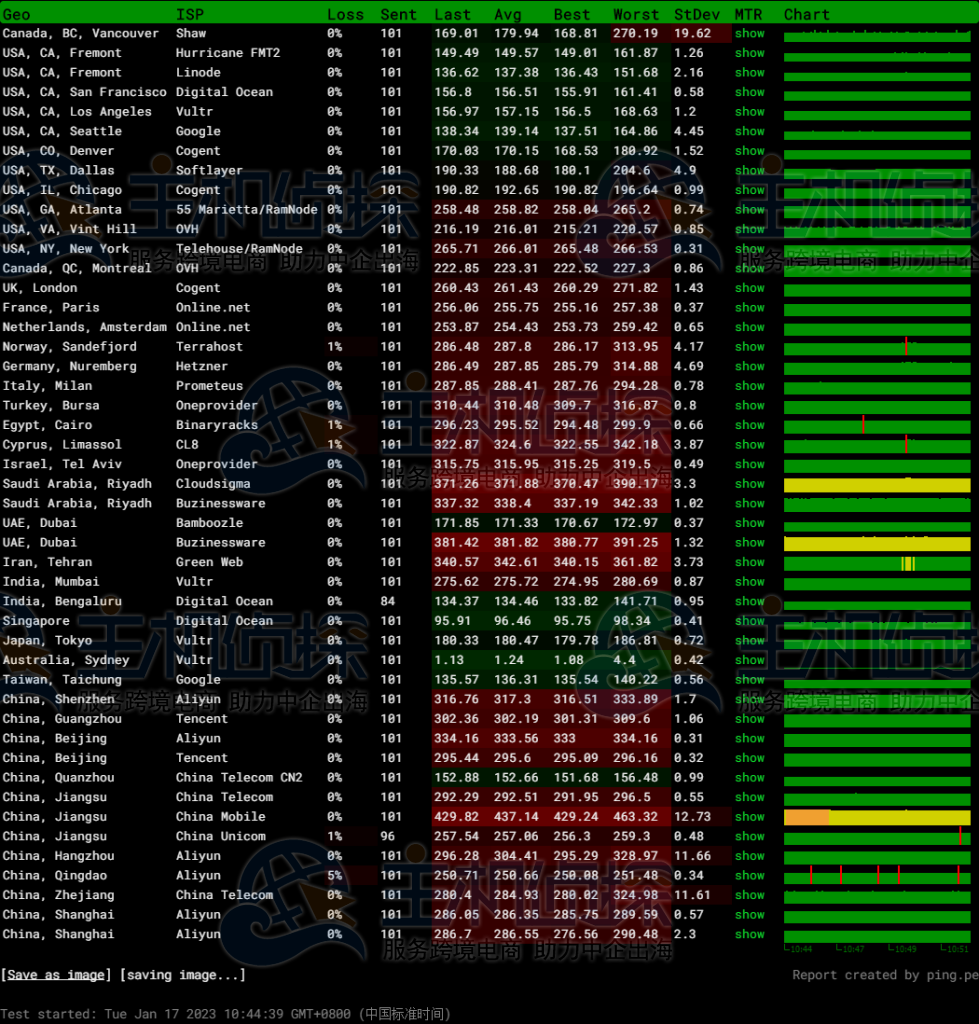The height and width of the screenshot is (1024, 979).
Task: Click the UAE Dubai Buzinessware yellow chart bar
Action: (x=877, y=543)
